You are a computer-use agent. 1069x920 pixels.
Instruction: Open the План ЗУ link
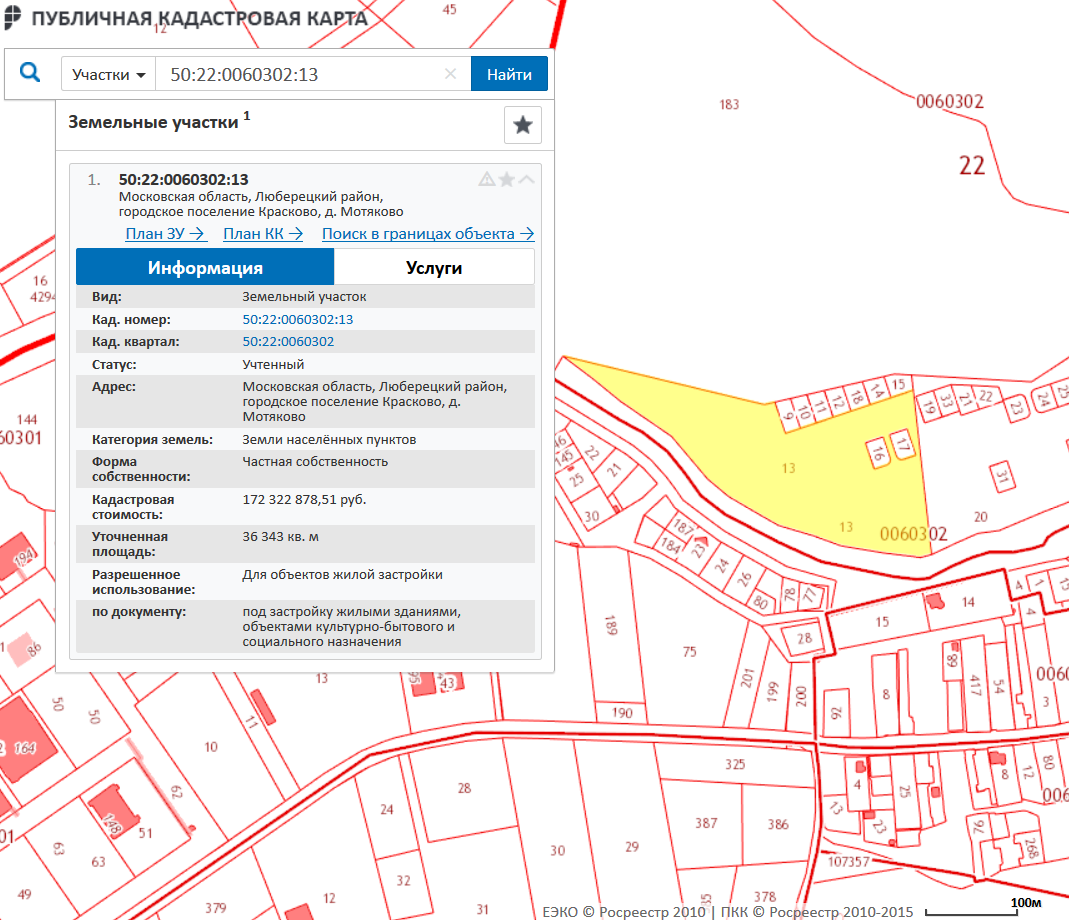pos(165,234)
